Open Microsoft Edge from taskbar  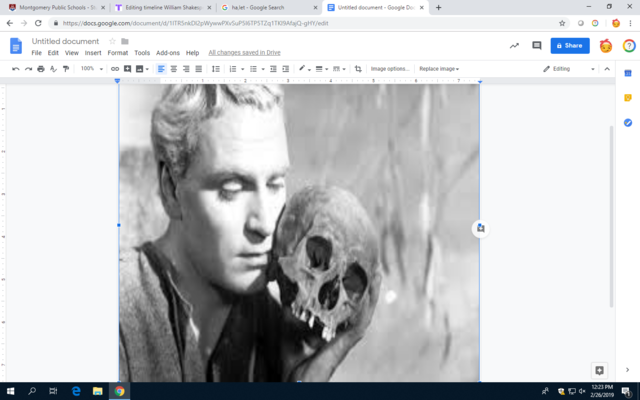tap(76, 391)
